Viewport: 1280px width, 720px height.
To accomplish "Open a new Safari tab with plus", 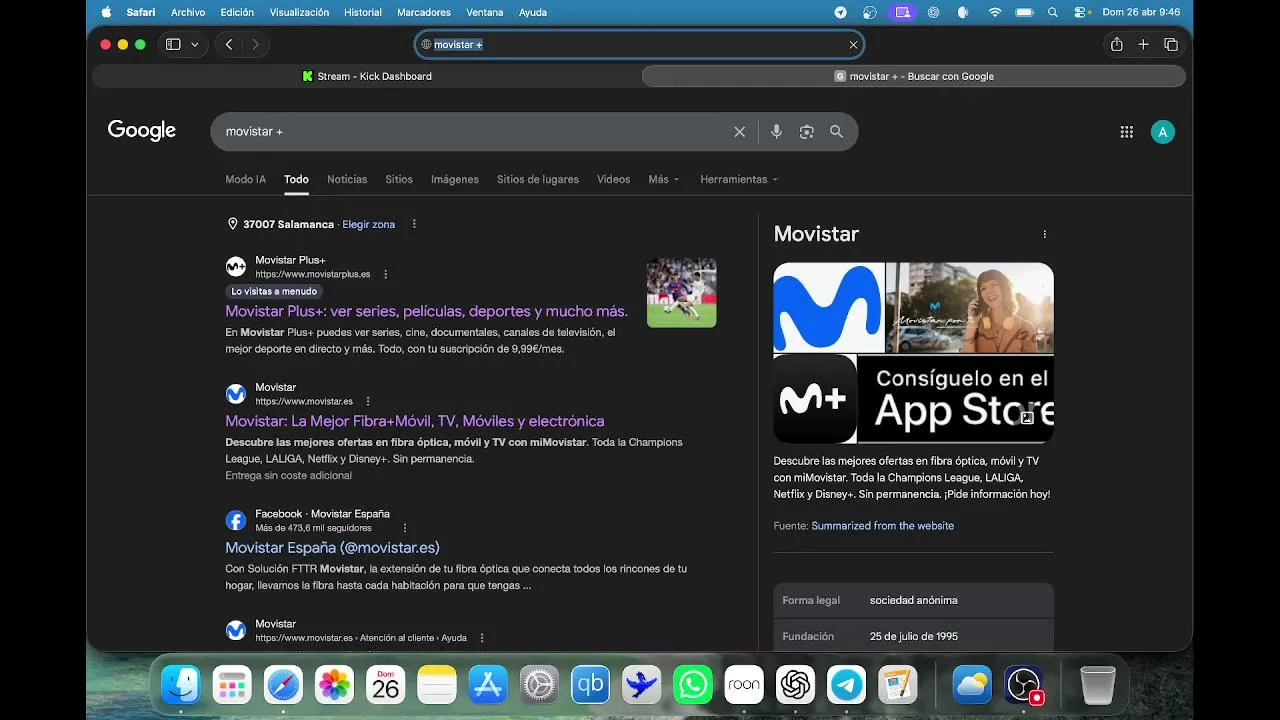I will [1144, 45].
